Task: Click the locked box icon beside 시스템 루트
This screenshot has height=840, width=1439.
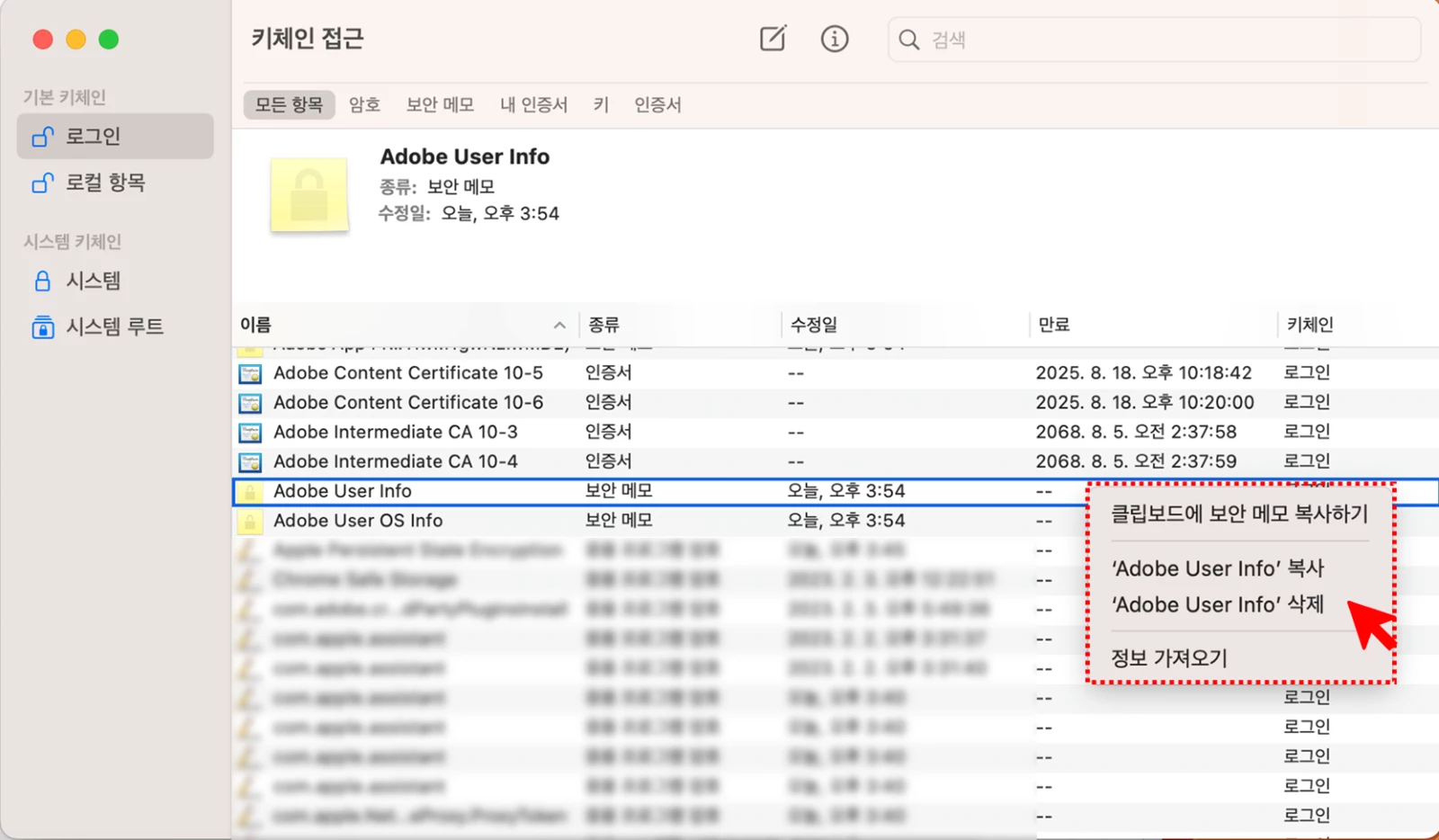Action: click(x=42, y=326)
